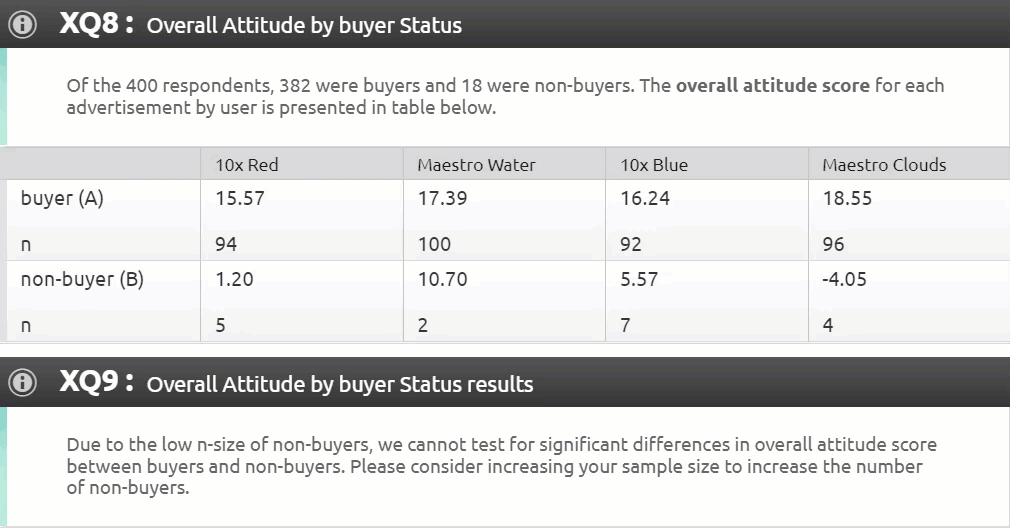Click the 10x Blue column header
This screenshot has width=1010, height=528.
coord(654,165)
